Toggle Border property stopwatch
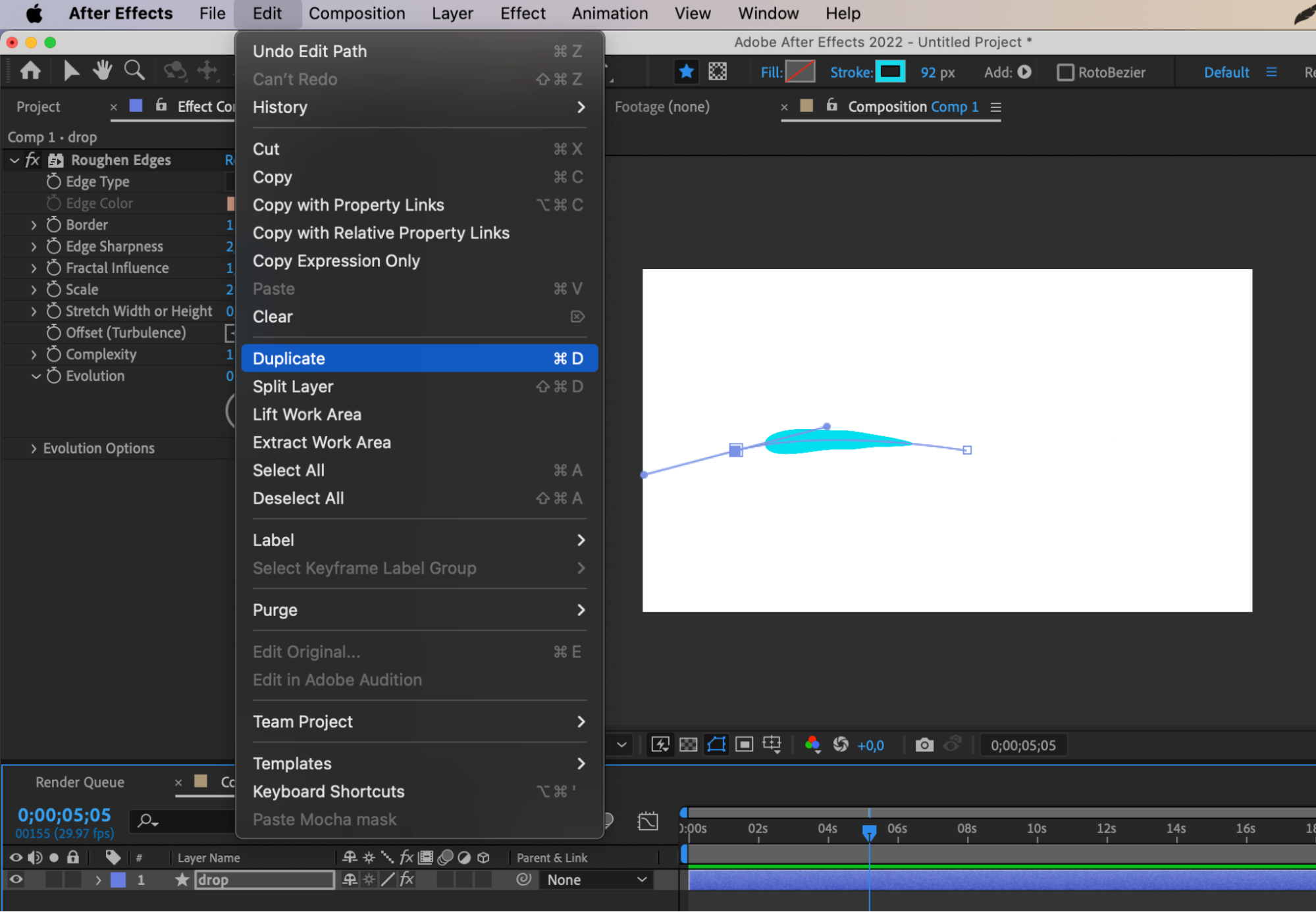 coord(54,225)
